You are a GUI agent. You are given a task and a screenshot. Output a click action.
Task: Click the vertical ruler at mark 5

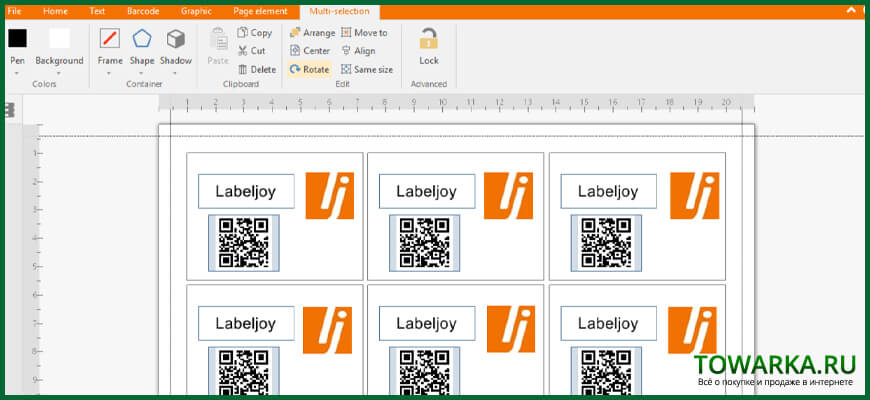pyautogui.click(x=36, y=266)
